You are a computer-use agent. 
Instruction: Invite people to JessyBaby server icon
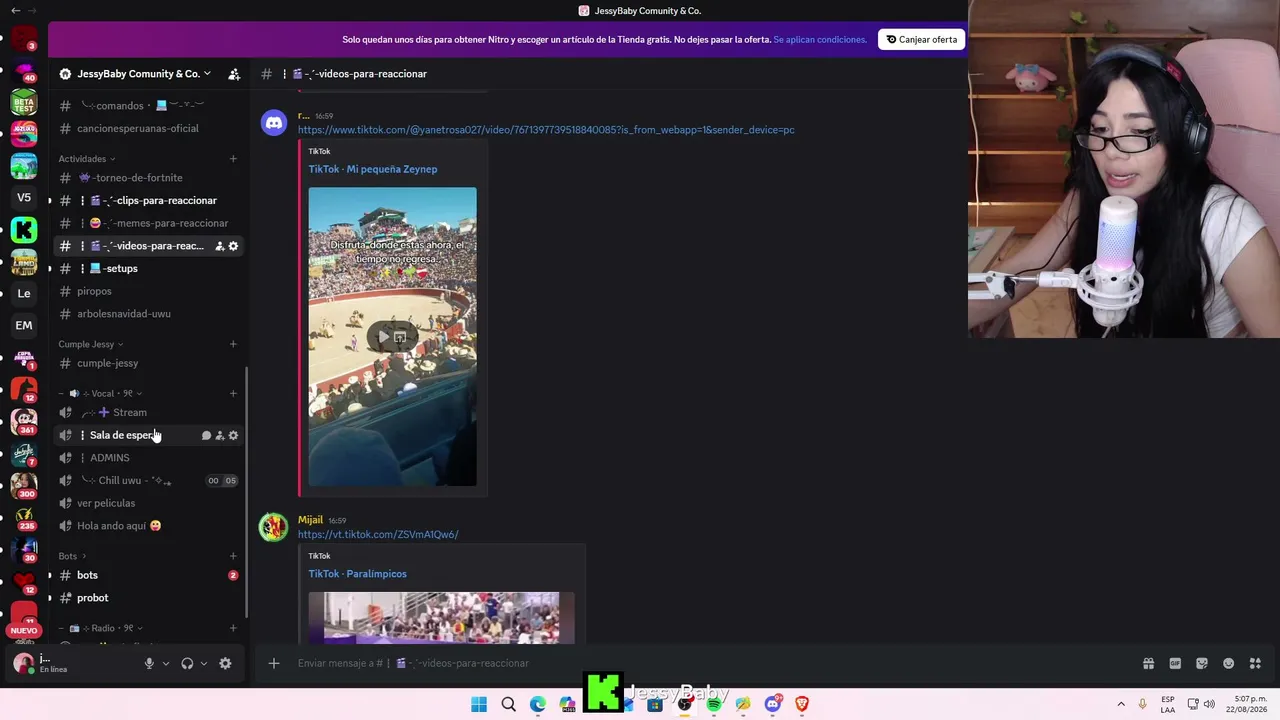[x=233, y=74]
